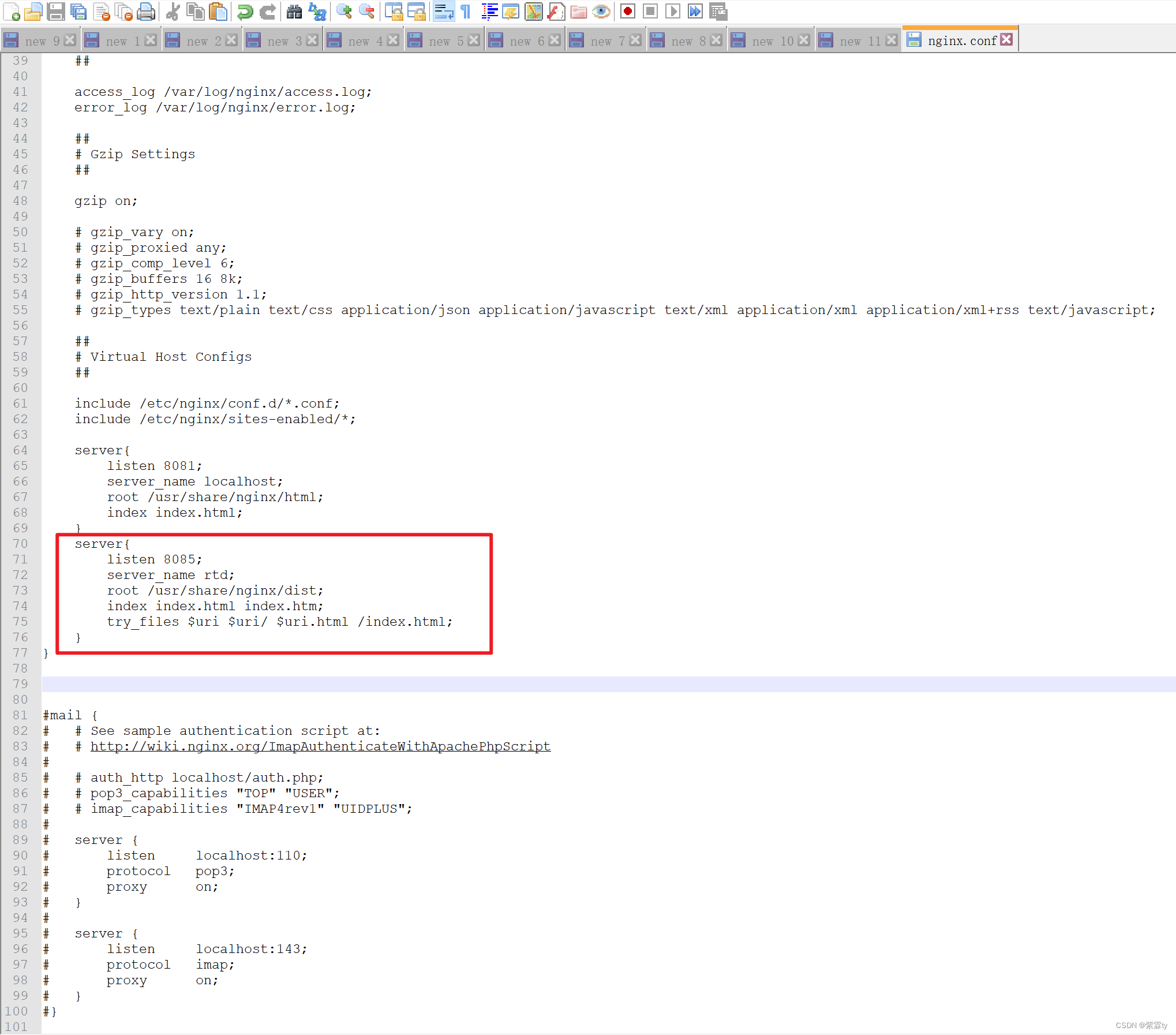Click the Cut scissors icon
Image resolution: width=1176 pixels, height=1035 pixels.
173,11
